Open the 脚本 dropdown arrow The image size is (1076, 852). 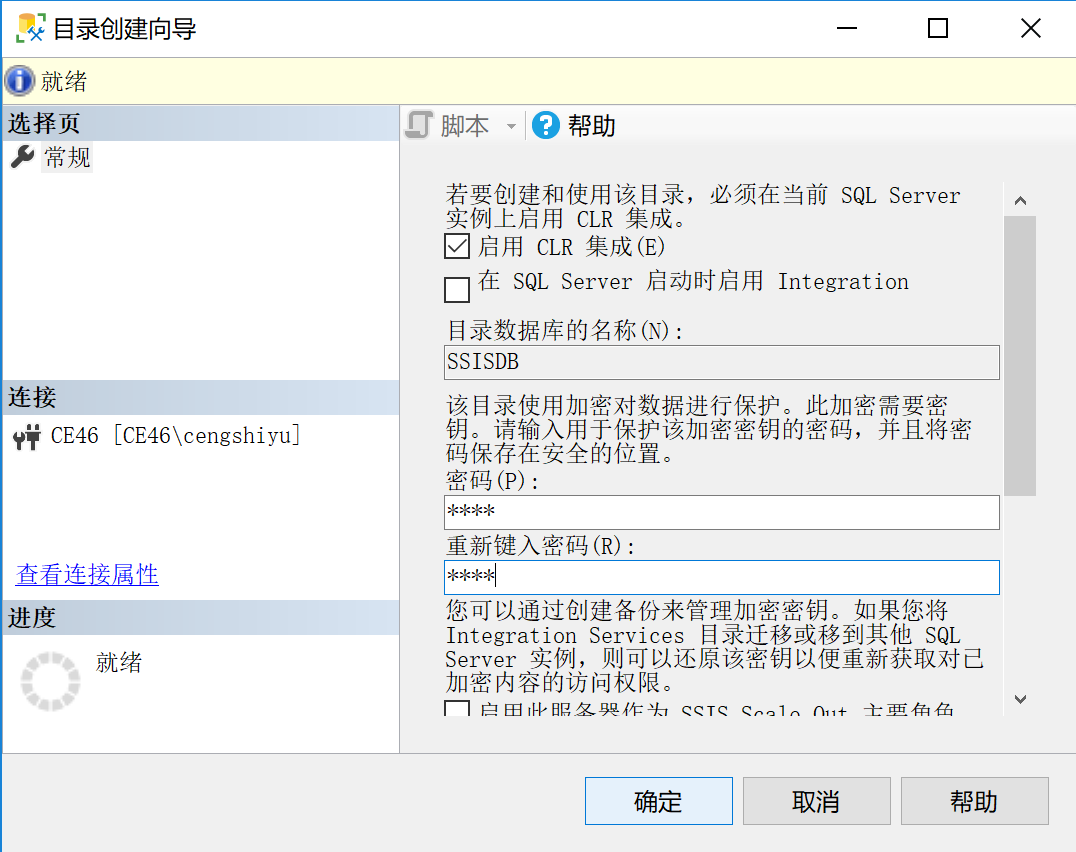pyautogui.click(x=511, y=126)
